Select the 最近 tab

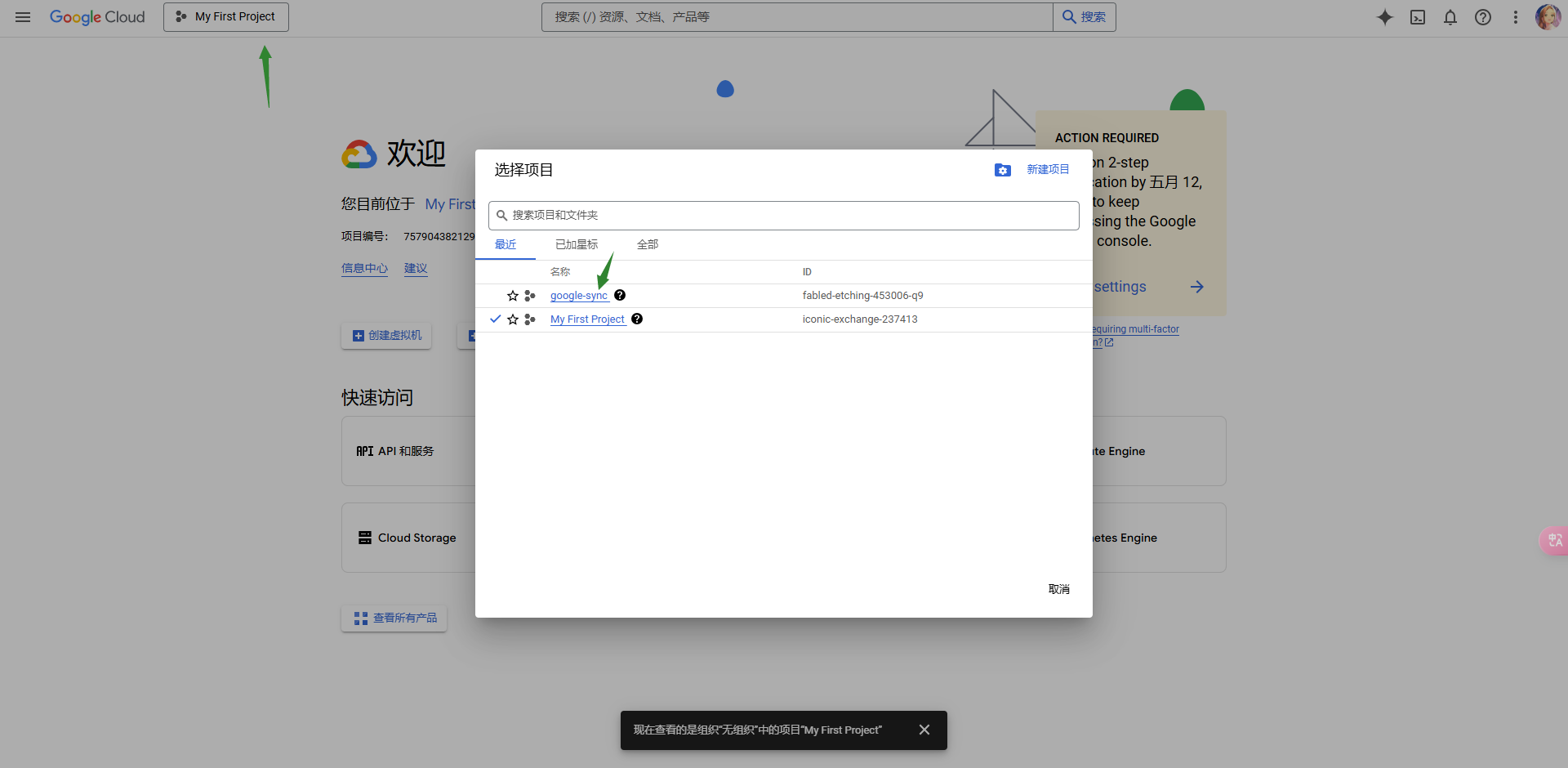(506, 244)
